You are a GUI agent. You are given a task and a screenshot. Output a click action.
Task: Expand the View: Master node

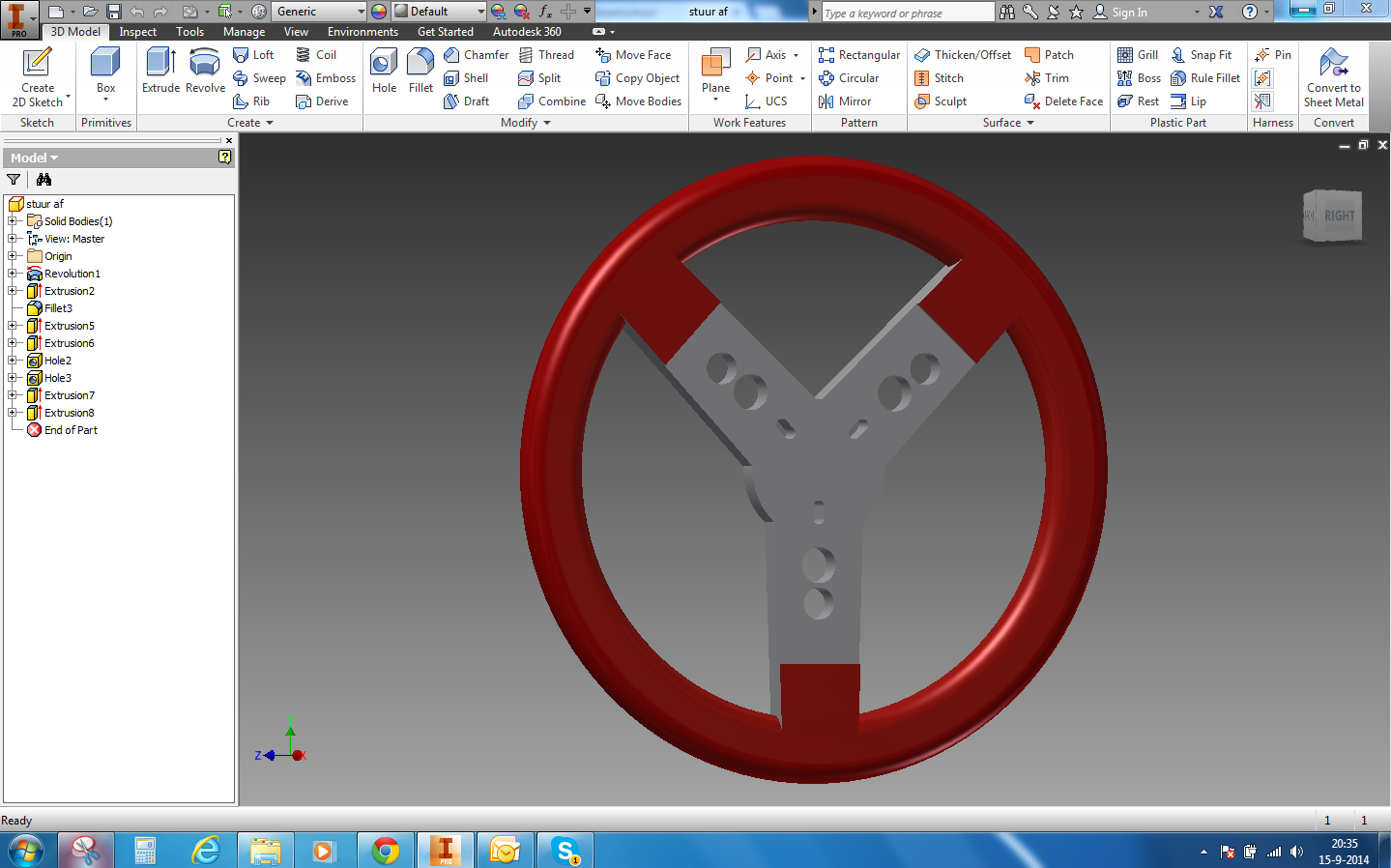13,239
